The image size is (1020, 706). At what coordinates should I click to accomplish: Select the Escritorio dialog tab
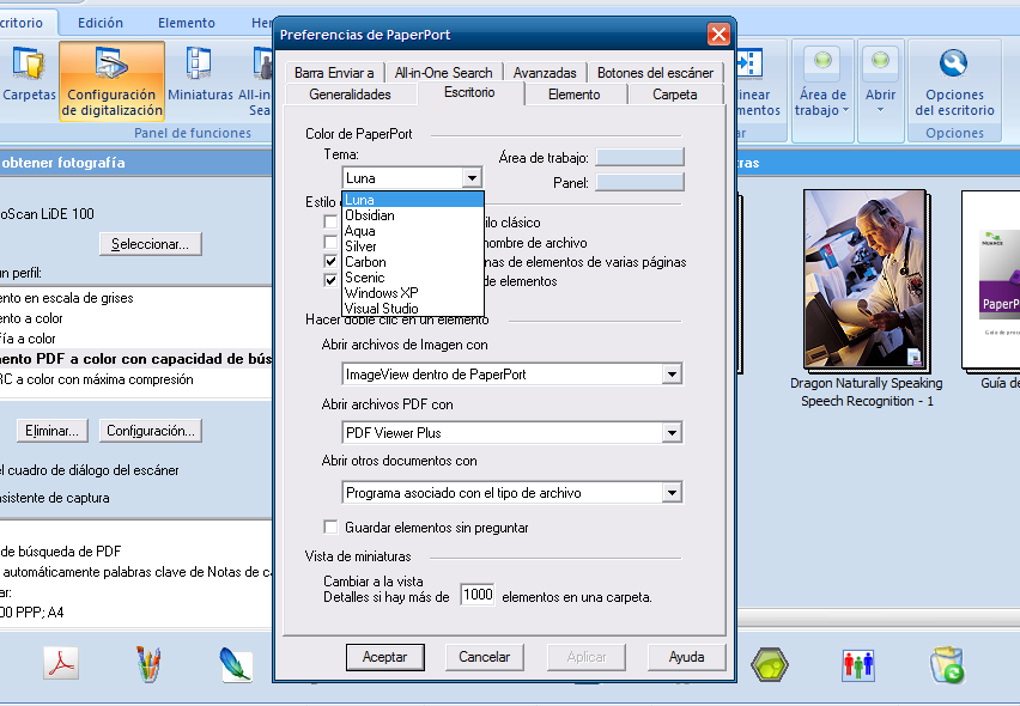[x=470, y=92]
